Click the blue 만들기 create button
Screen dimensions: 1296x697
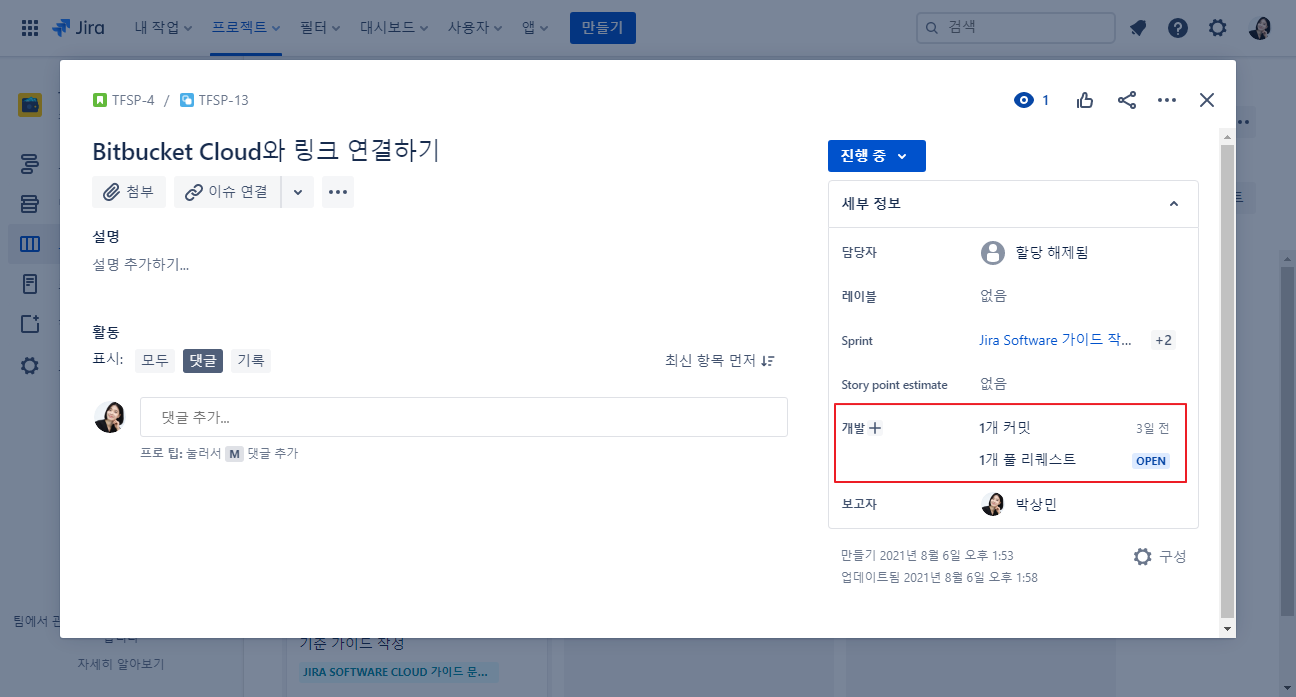[x=603, y=28]
